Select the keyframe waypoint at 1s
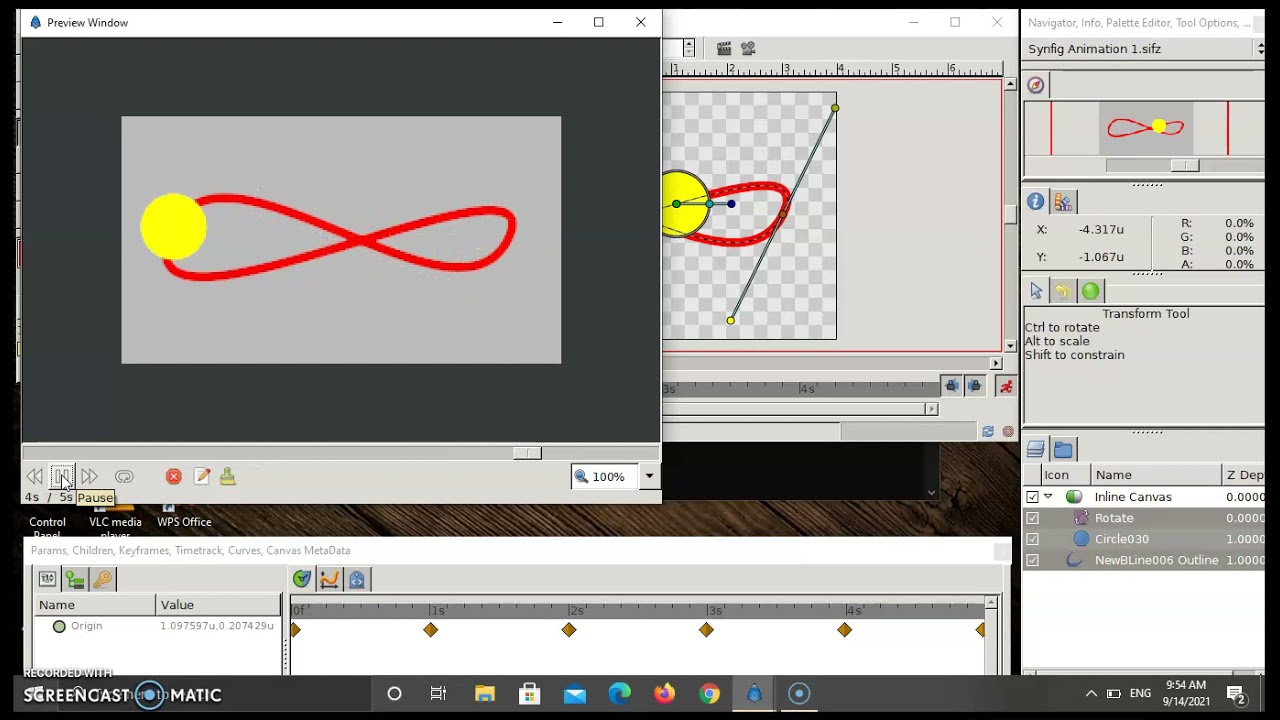 [x=431, y=629]
